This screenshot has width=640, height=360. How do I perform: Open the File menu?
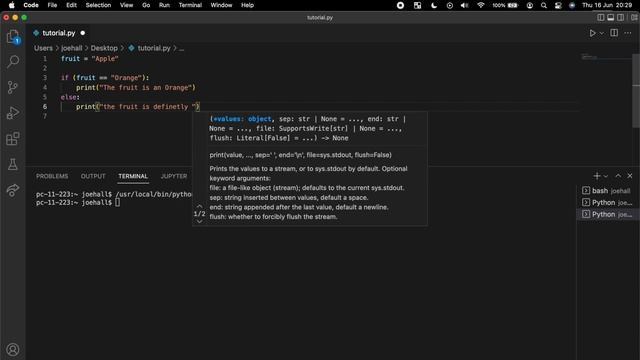[52, 5]
